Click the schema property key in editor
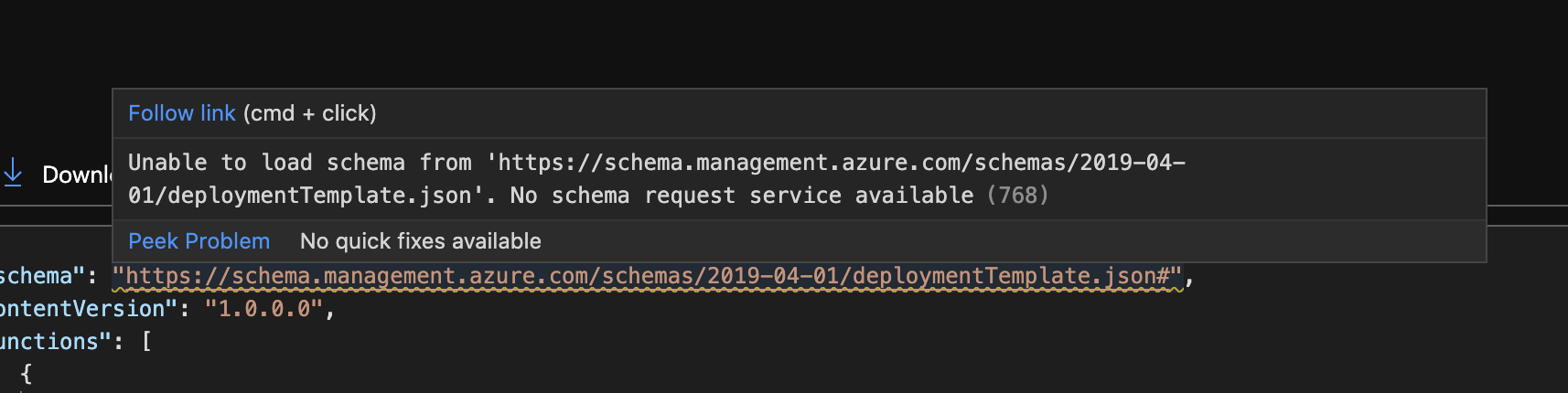This screenshot has width=1568, height=393. tap(37, 276)
